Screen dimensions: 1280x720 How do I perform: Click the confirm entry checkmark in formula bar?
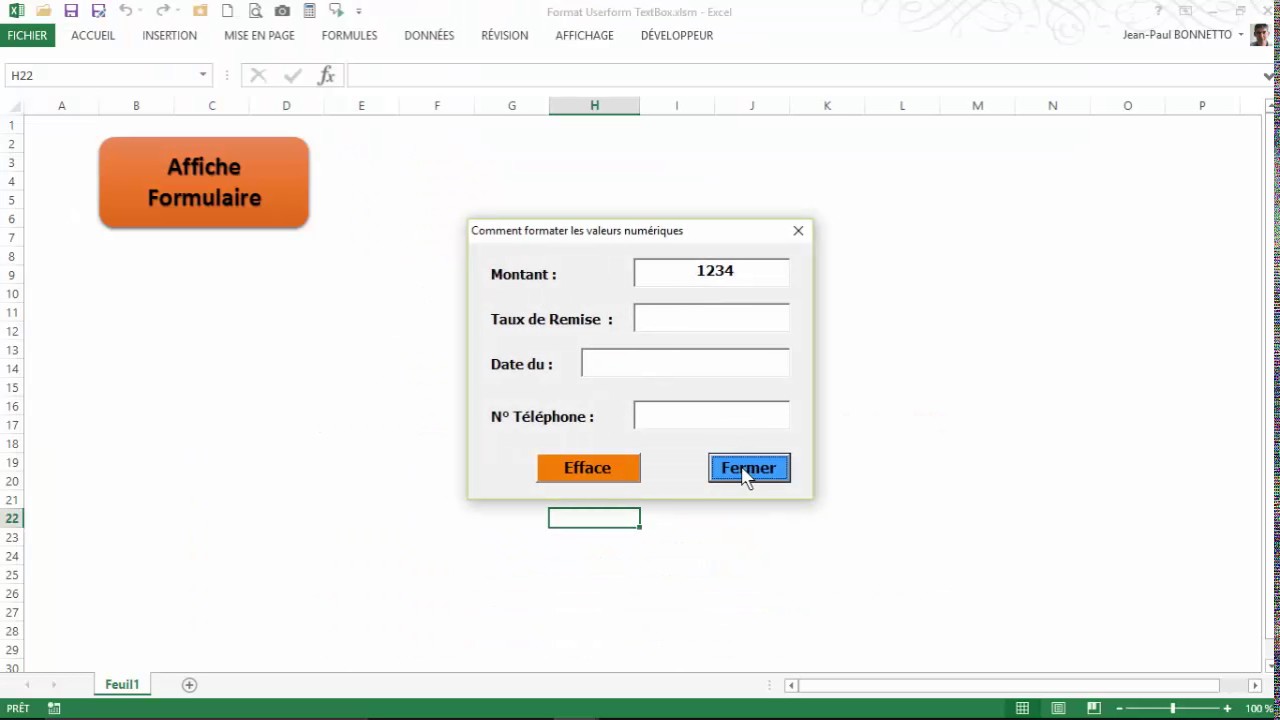292,75
